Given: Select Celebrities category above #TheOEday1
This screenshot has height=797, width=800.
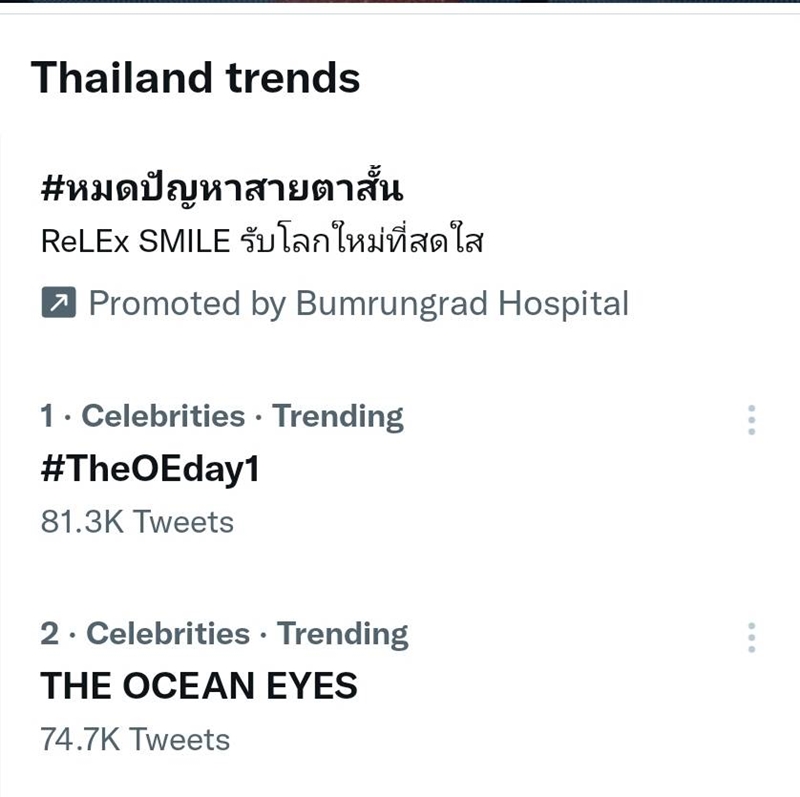Looking at the screenshot, I should [x=163, y=416].
